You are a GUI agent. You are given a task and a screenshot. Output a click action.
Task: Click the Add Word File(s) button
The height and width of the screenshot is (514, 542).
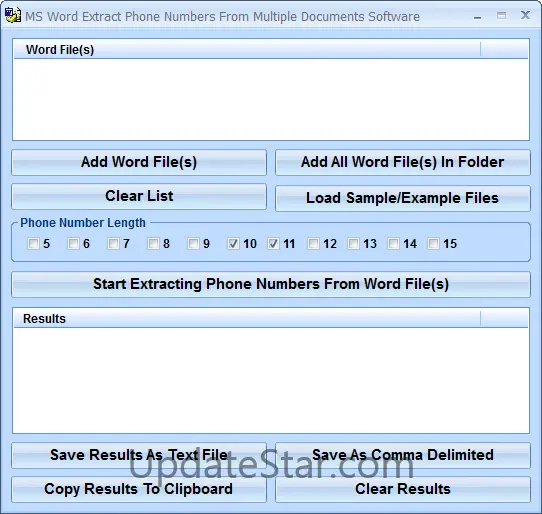[139, 162]
